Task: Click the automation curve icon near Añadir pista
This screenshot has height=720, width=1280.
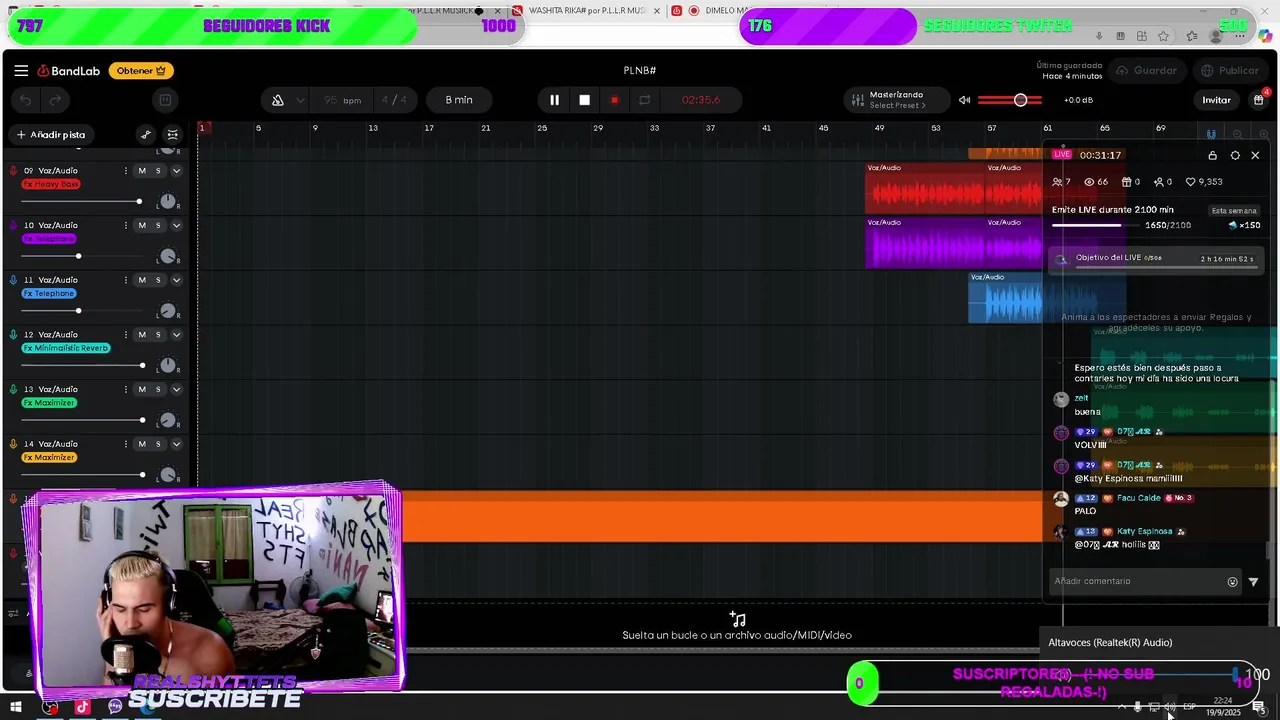Action: 146,135
